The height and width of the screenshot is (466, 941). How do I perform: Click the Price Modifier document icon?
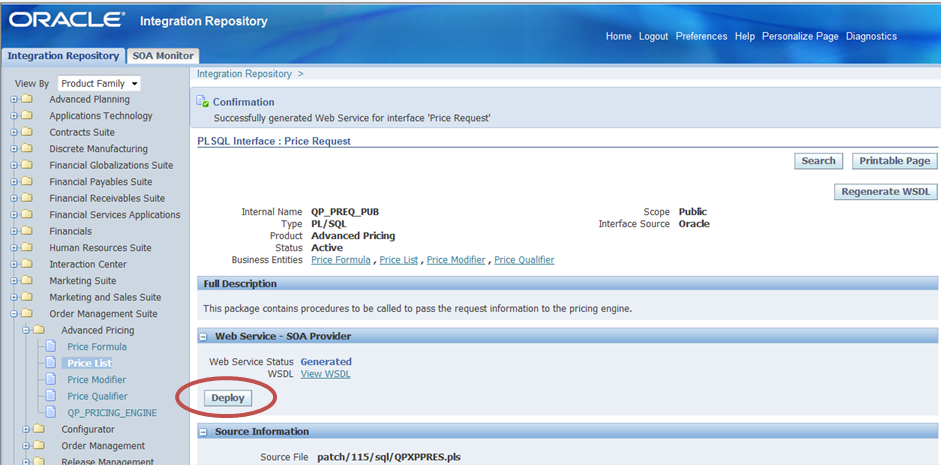[49, 380]
